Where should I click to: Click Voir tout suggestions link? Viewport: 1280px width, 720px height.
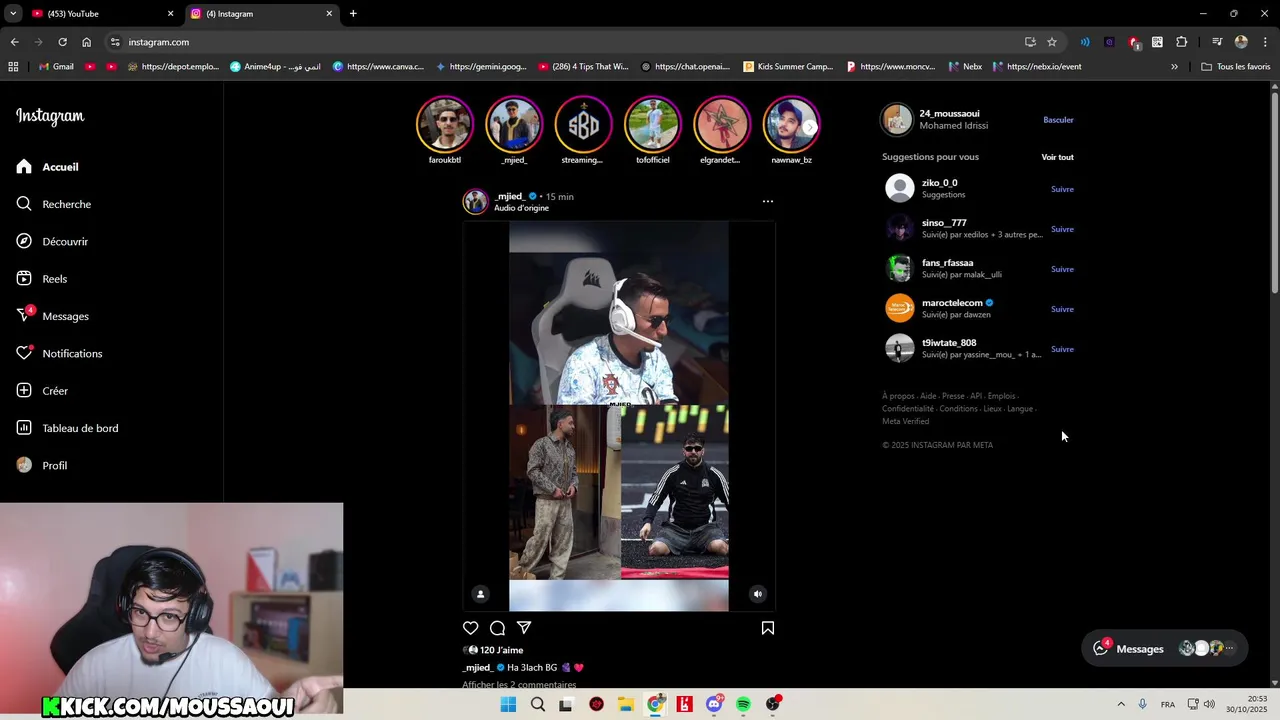[1057, 157]
